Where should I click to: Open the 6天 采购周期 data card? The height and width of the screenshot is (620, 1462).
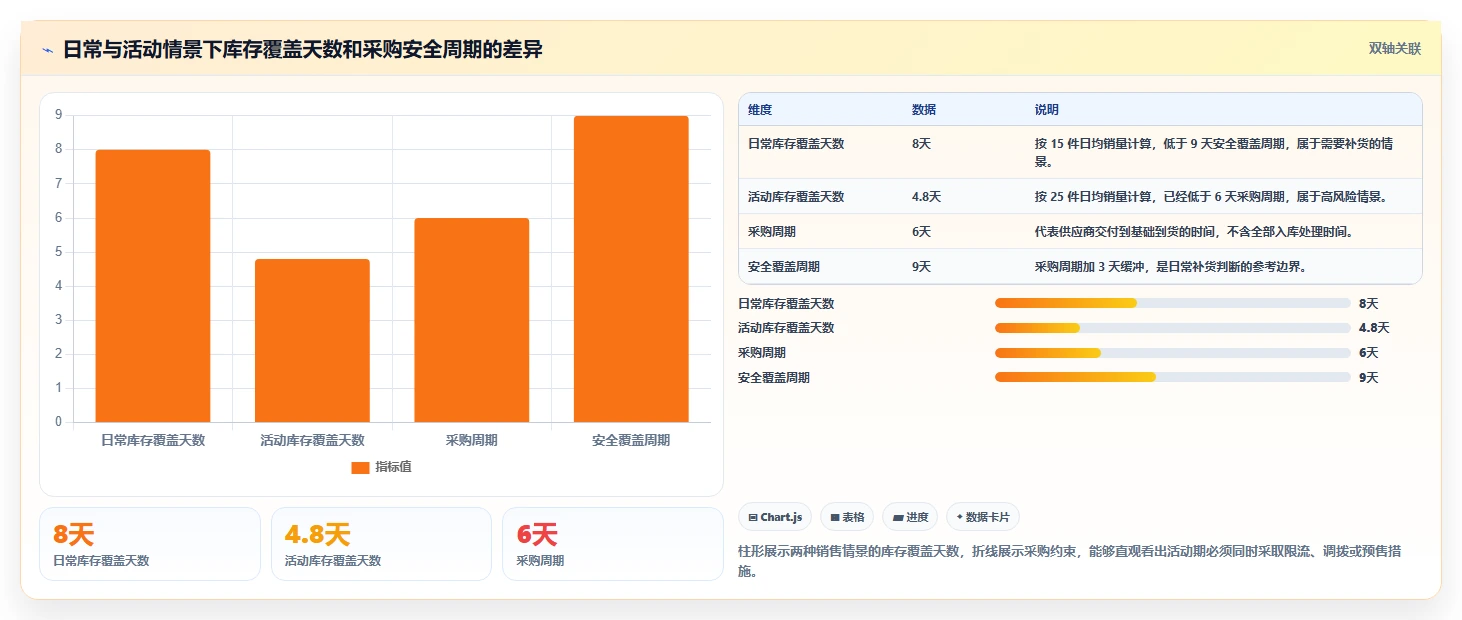click(x=612, y=544)
